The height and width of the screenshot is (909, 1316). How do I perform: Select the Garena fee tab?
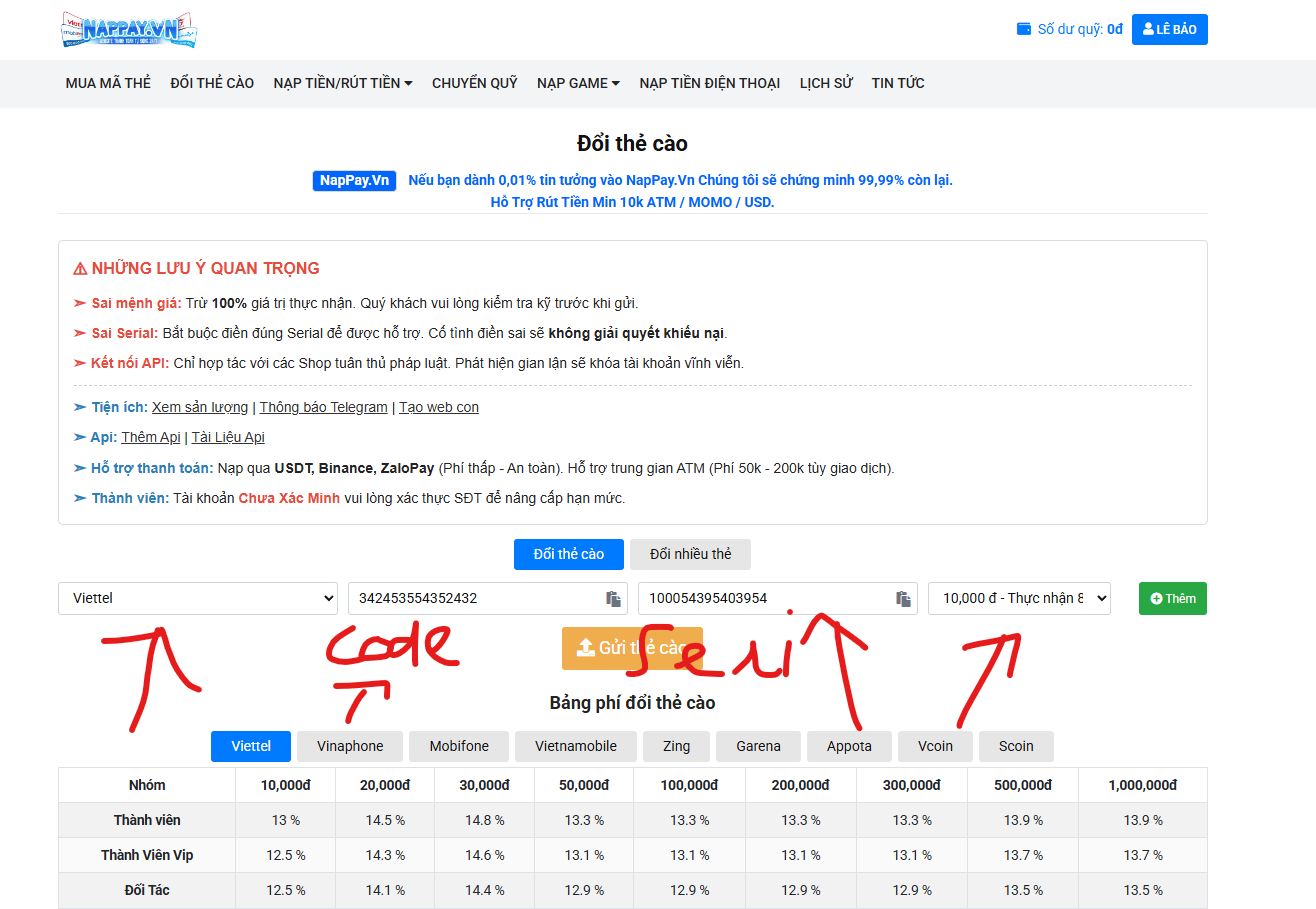(758, 746)
